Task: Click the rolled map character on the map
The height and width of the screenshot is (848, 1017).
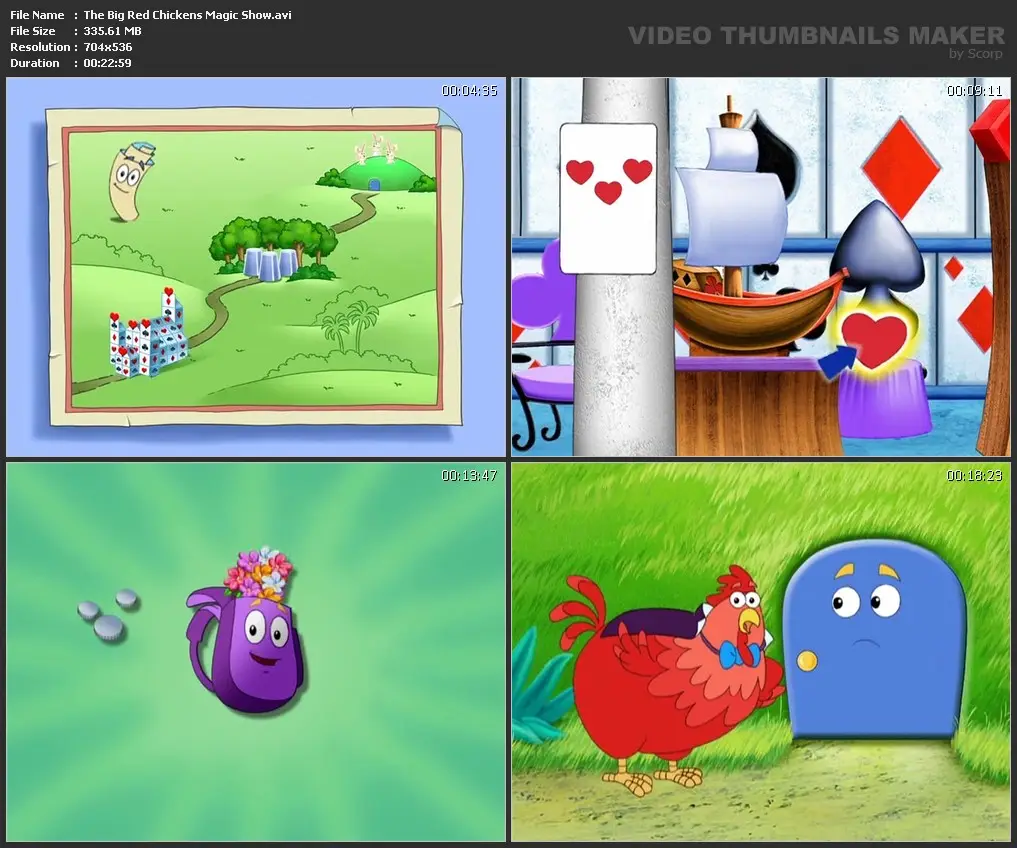Action: pyautogui.click(x=132, y=182)
